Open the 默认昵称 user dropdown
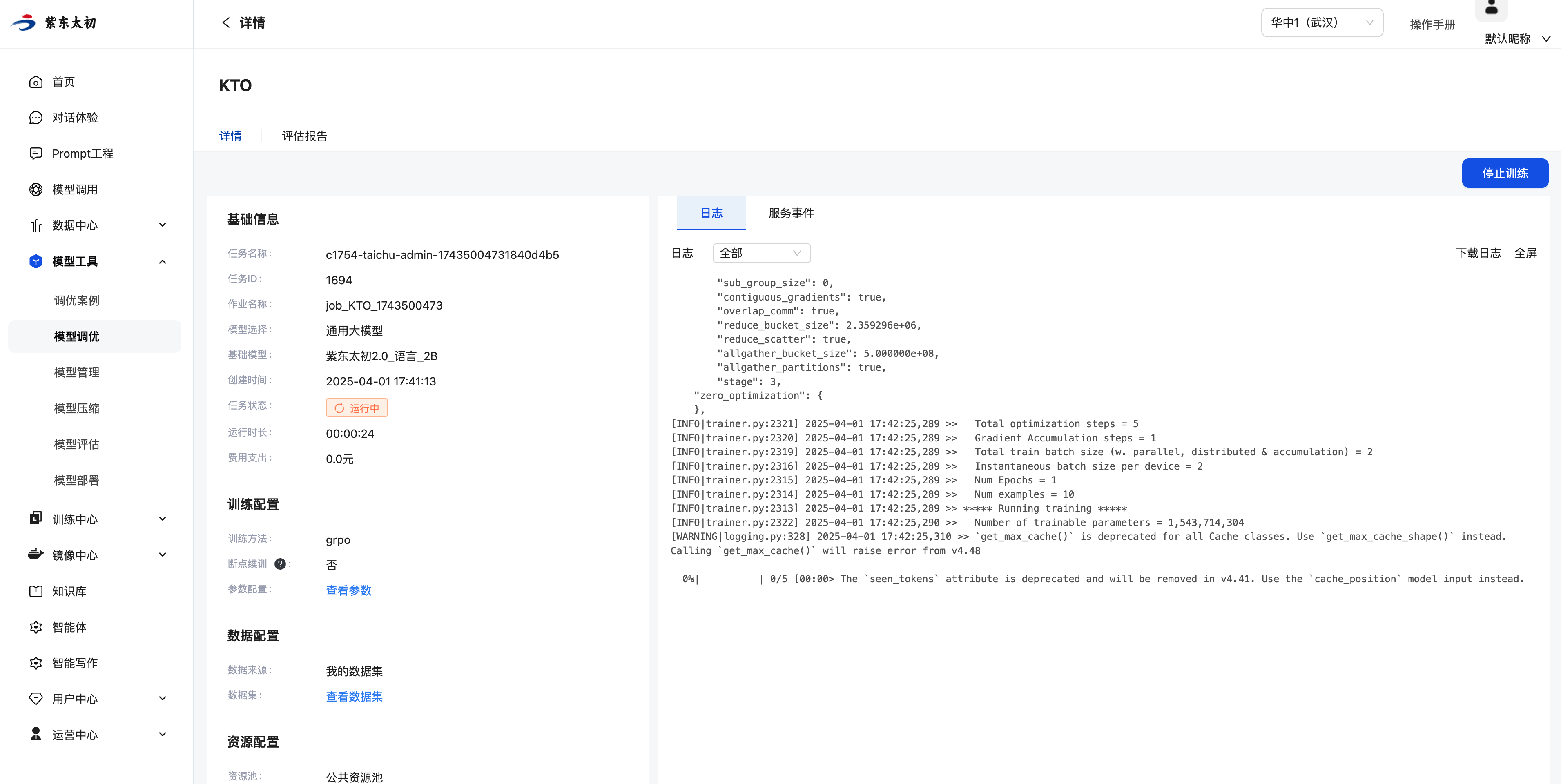Screen dimensions: 1561x784 1517,39
